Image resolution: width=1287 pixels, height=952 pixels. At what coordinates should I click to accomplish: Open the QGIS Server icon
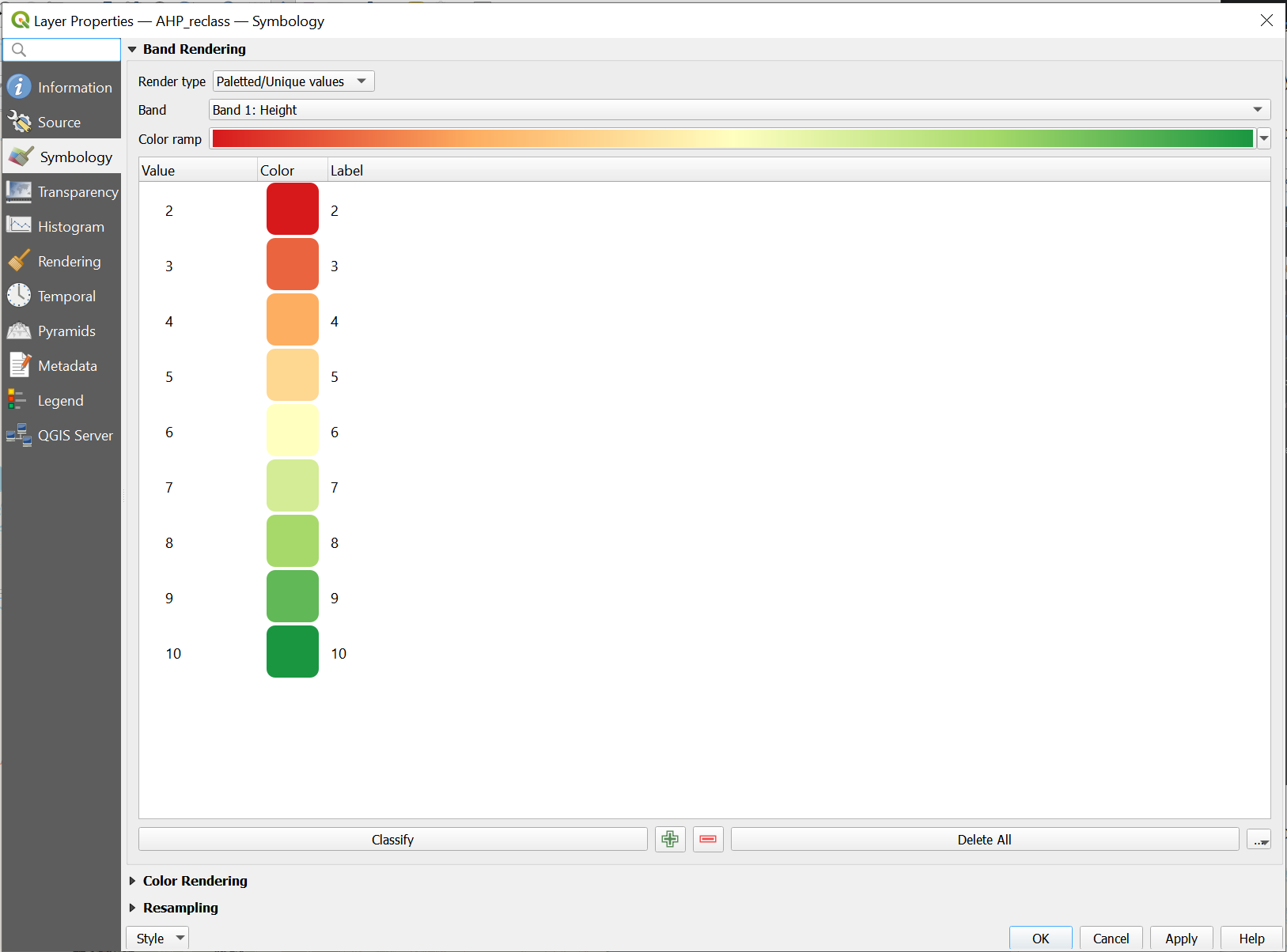[19, 435]
